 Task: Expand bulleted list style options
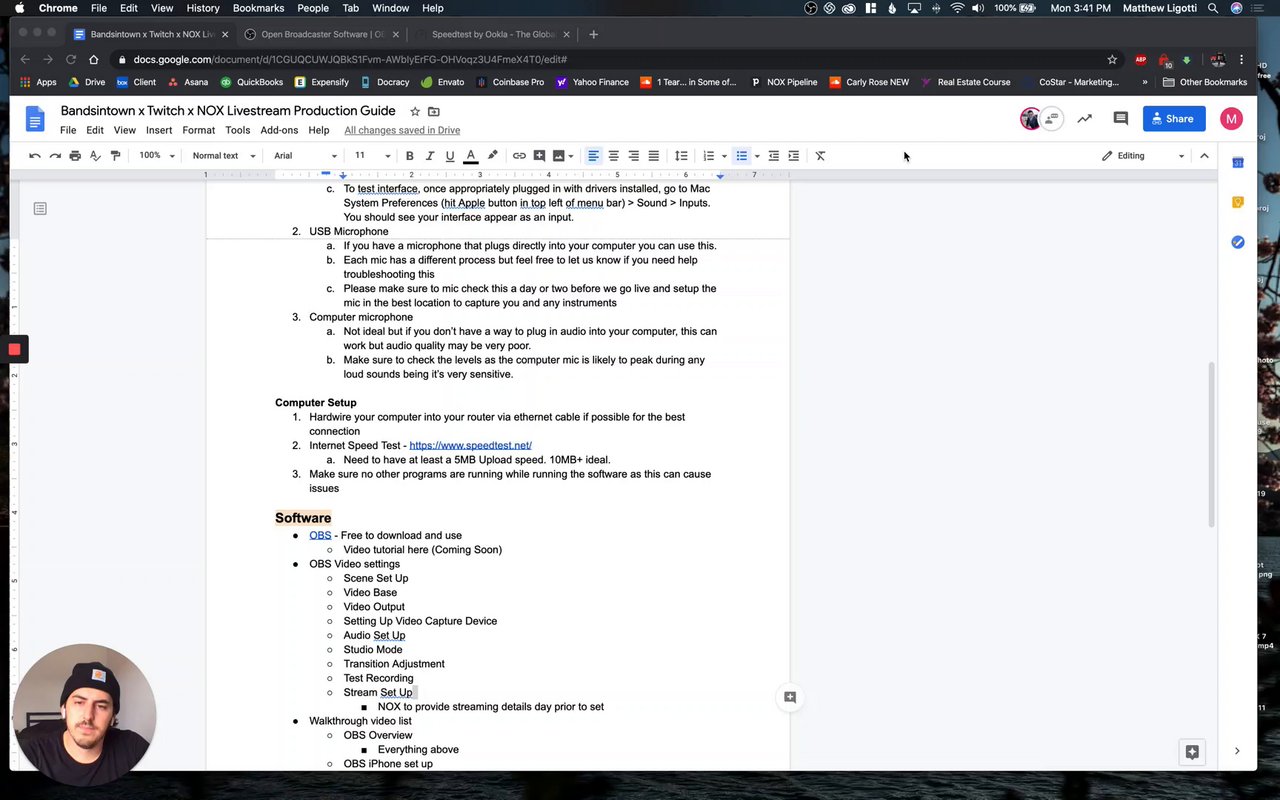tap(757, 156)
